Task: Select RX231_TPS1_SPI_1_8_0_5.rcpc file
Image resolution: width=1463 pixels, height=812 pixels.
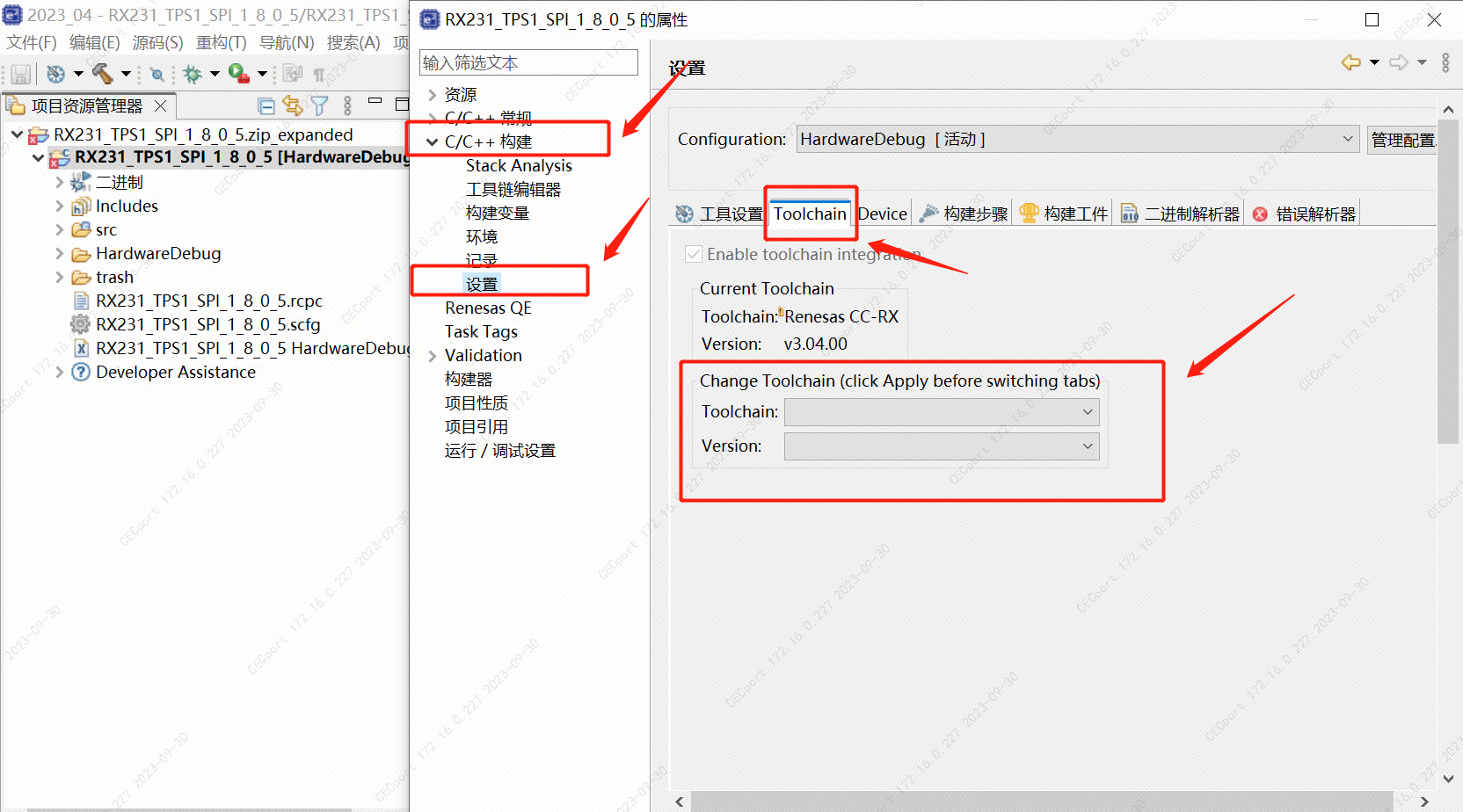Action: point(209,301)
